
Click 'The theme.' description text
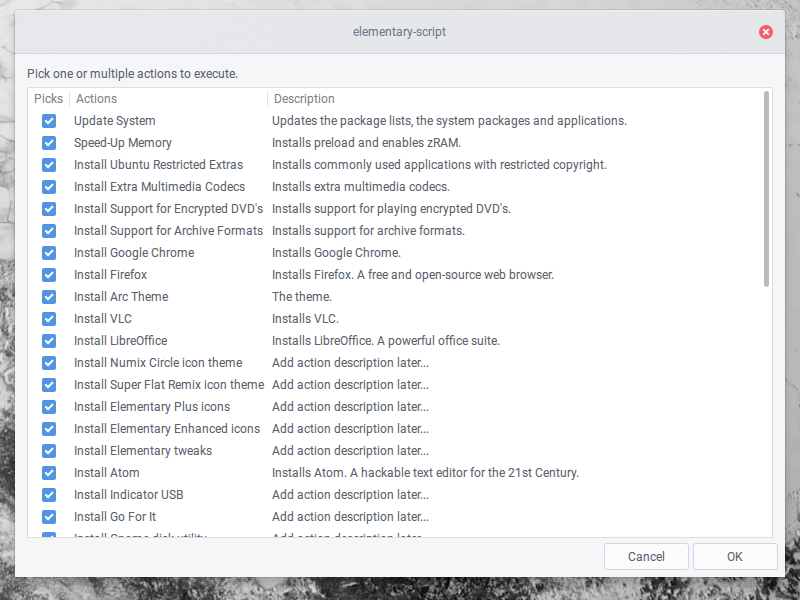coord(302,296)
